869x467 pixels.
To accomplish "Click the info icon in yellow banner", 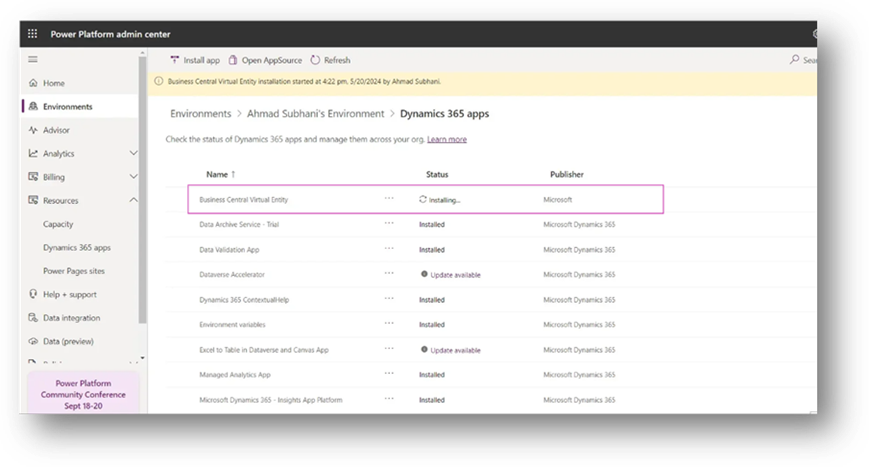I will [159, 81].
